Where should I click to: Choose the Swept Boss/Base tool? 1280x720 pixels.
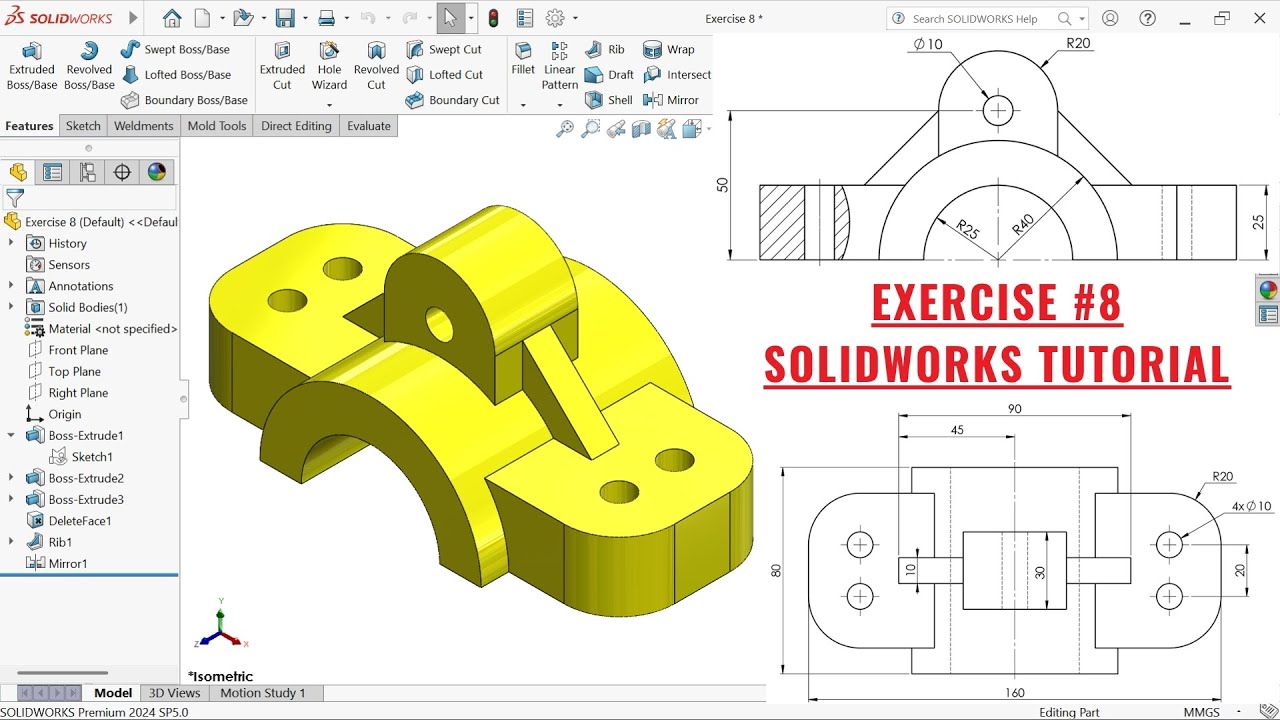[175, 49]
